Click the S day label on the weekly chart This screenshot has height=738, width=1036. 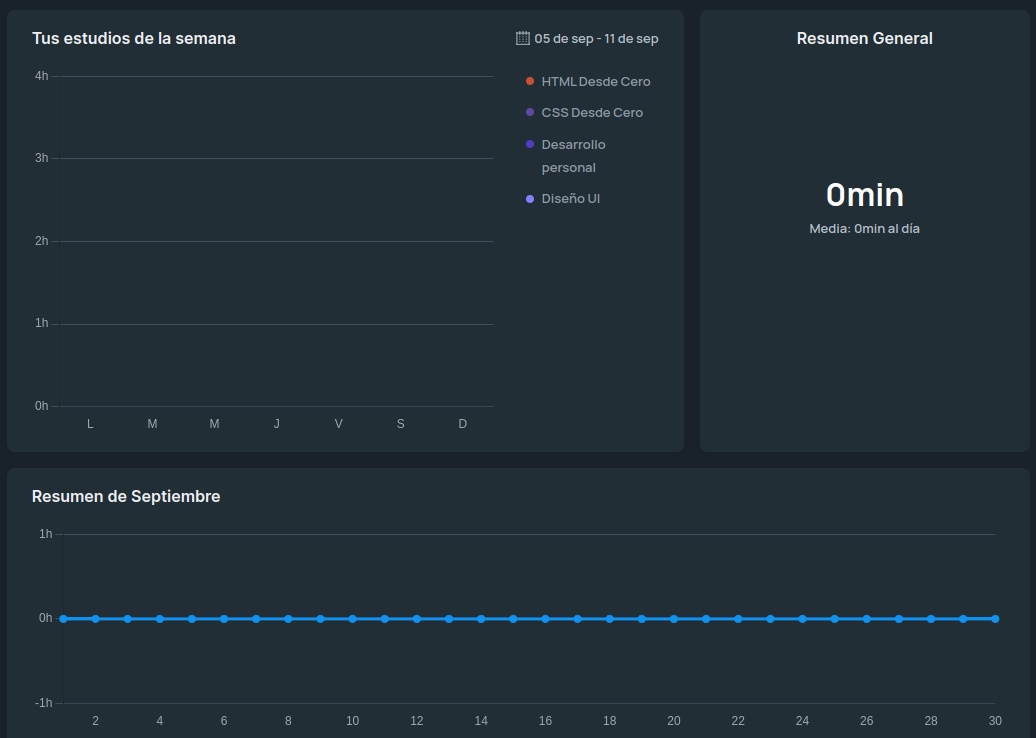tap(400, 424)
